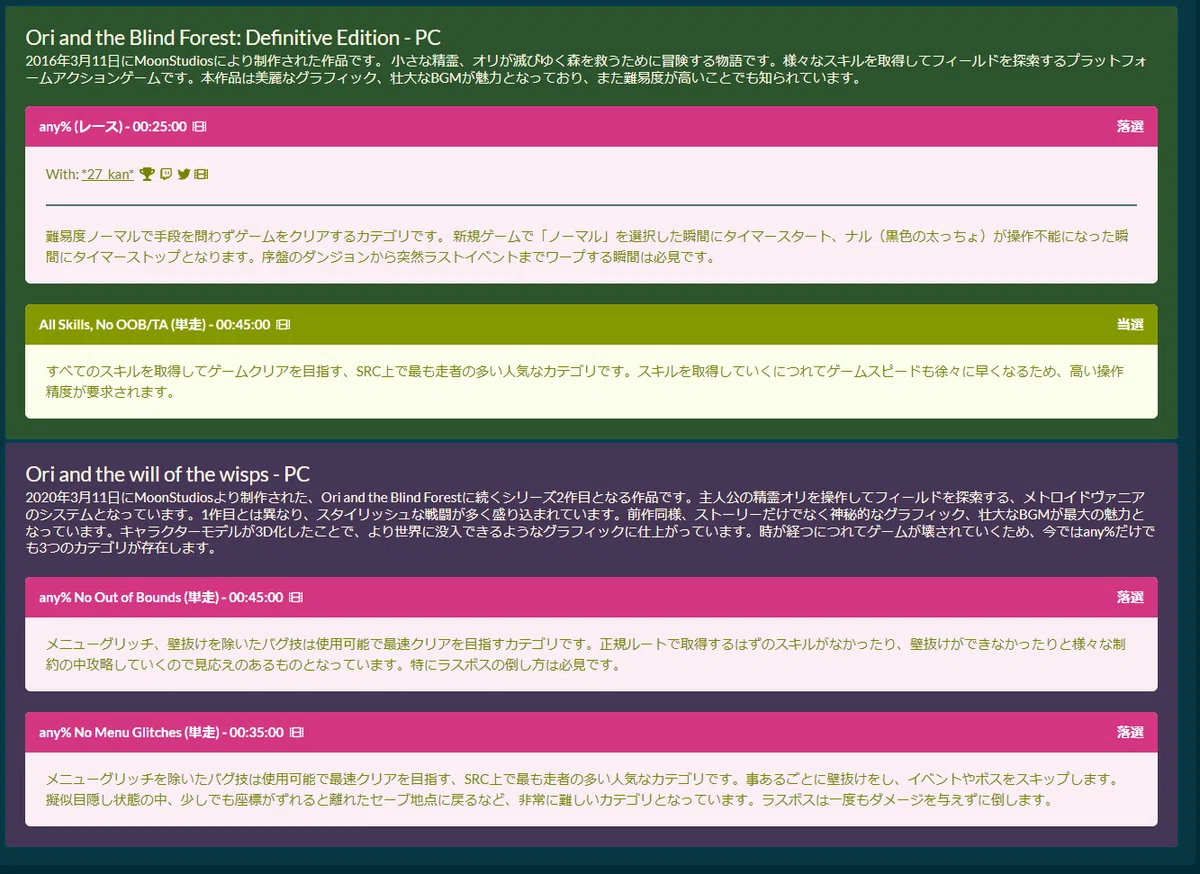Click the With: label before *27_kan*

(x=61, y=174)
